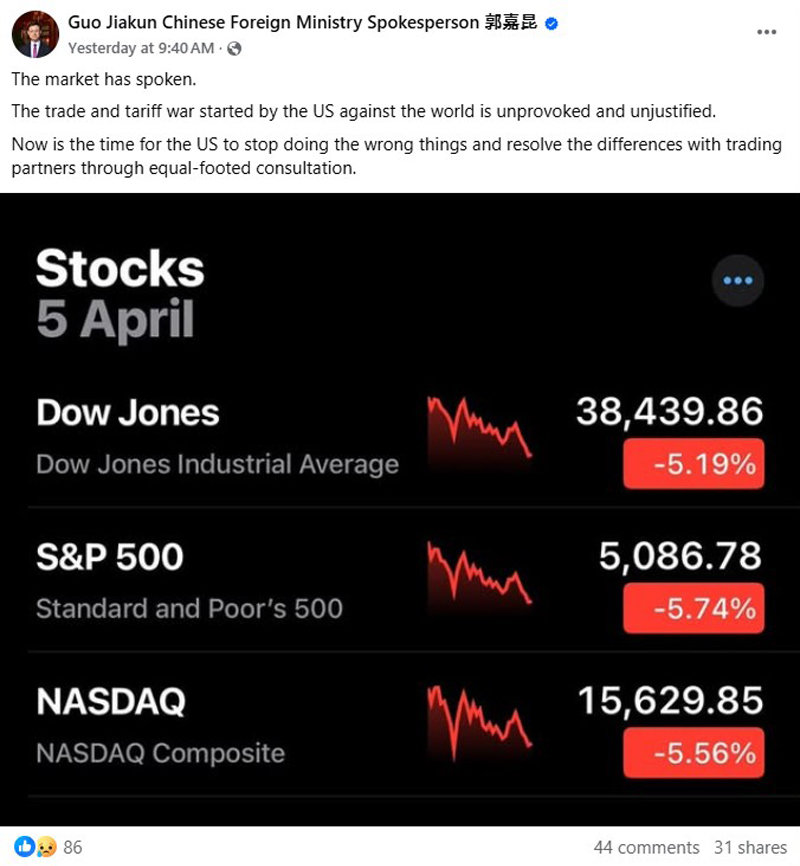Click the Dow Jones Industrial Average row
This screenshot has height=866, width=800.
217,465
